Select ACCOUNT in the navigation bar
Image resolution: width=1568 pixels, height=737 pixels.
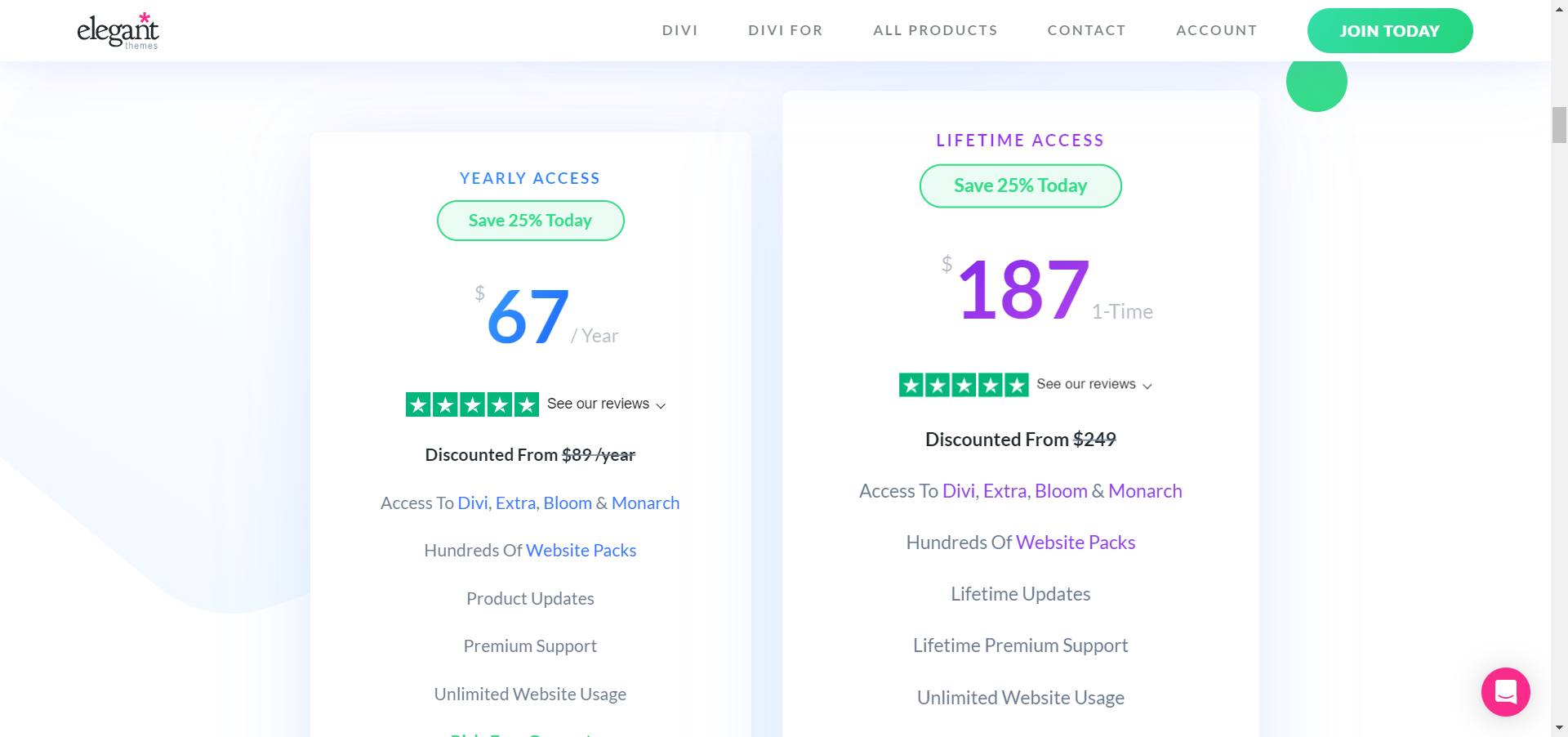click(x=1216, y=30)
